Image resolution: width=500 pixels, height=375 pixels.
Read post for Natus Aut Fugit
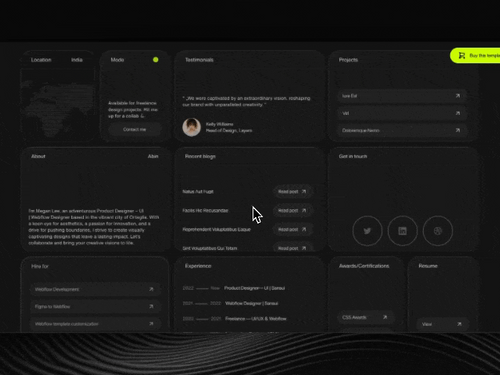tap(292, 192)
